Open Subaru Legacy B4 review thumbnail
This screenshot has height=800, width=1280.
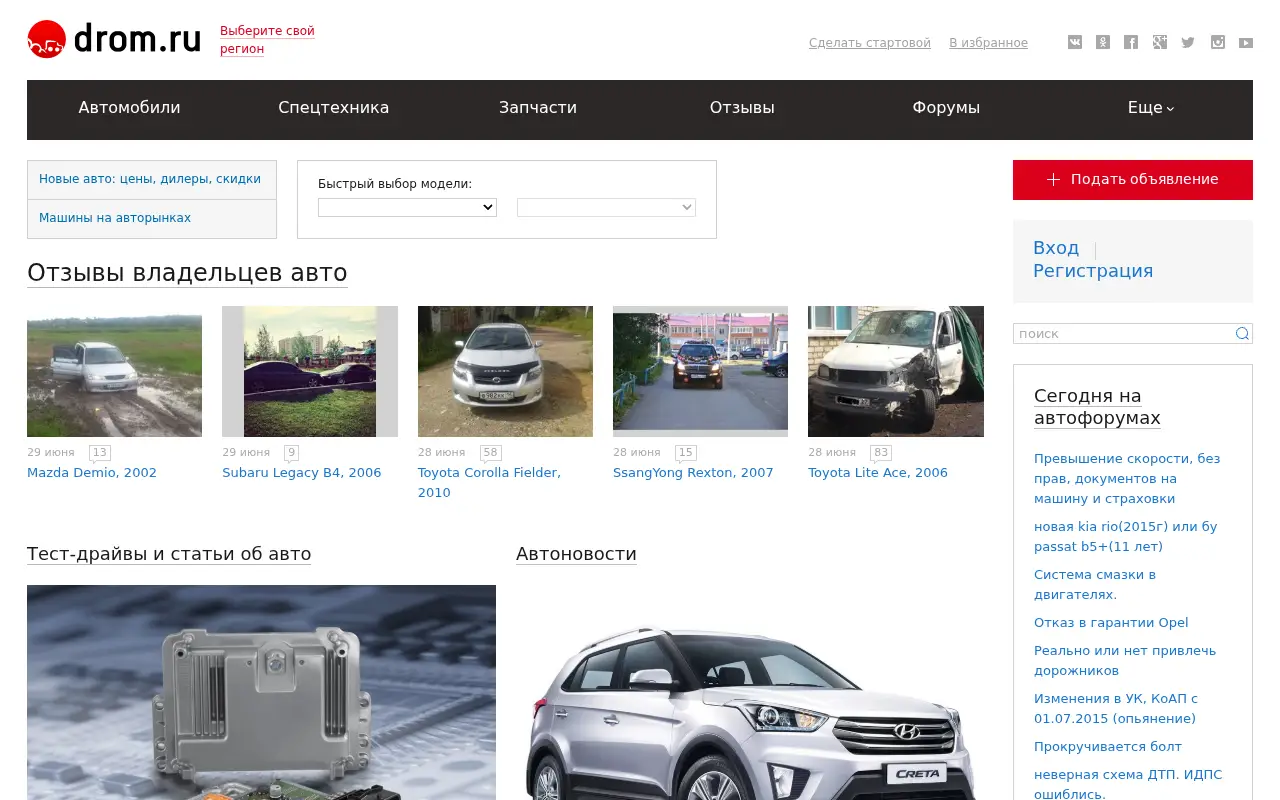coord(310,371)
